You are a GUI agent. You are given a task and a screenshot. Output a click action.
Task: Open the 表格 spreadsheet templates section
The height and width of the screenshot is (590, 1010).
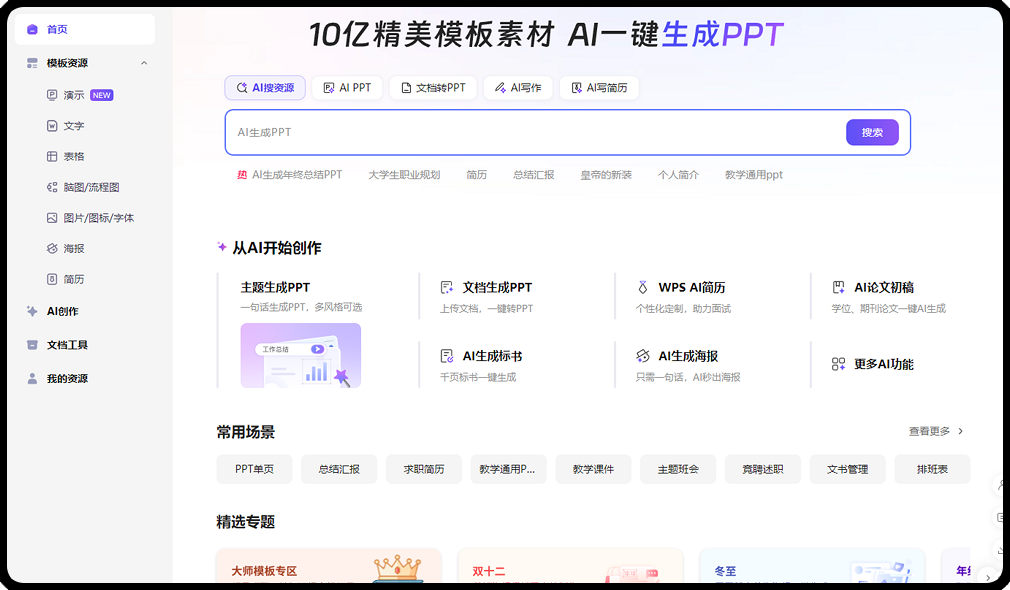pos(66,156)
